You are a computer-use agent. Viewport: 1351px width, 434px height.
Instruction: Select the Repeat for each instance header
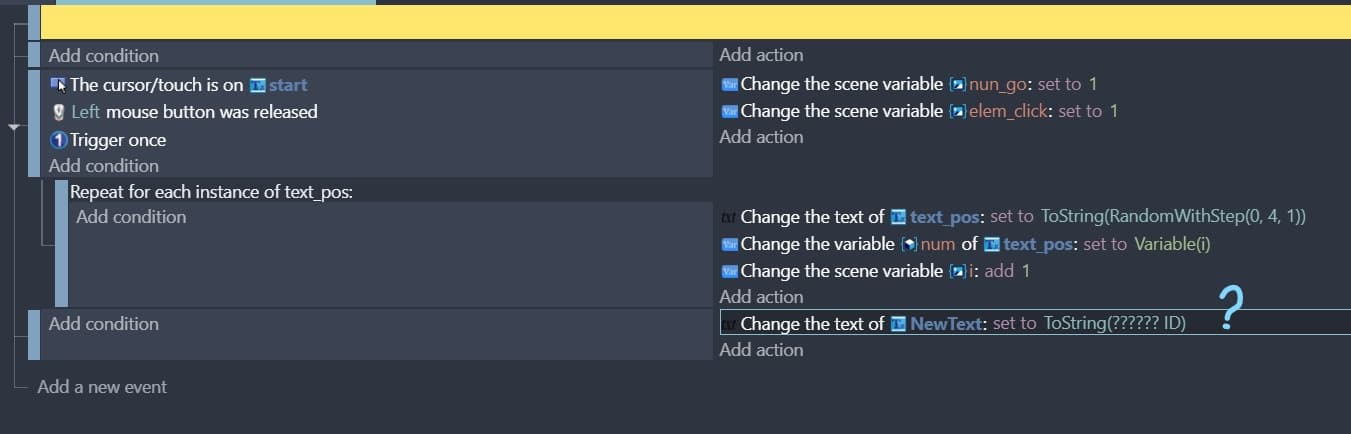[211, 191]
